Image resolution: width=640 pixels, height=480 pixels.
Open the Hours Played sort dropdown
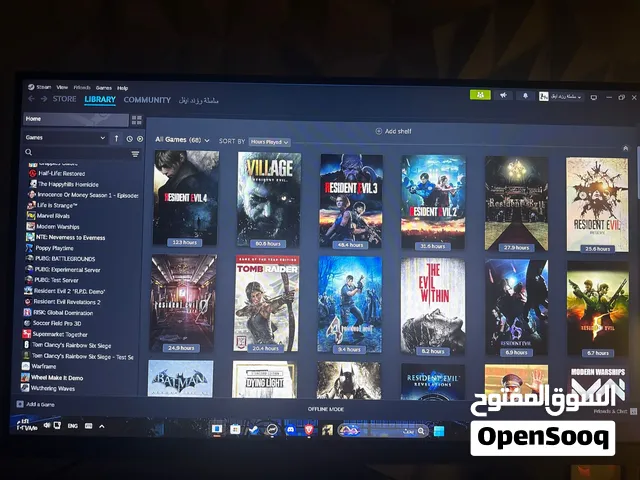click(x=269, y=142)
